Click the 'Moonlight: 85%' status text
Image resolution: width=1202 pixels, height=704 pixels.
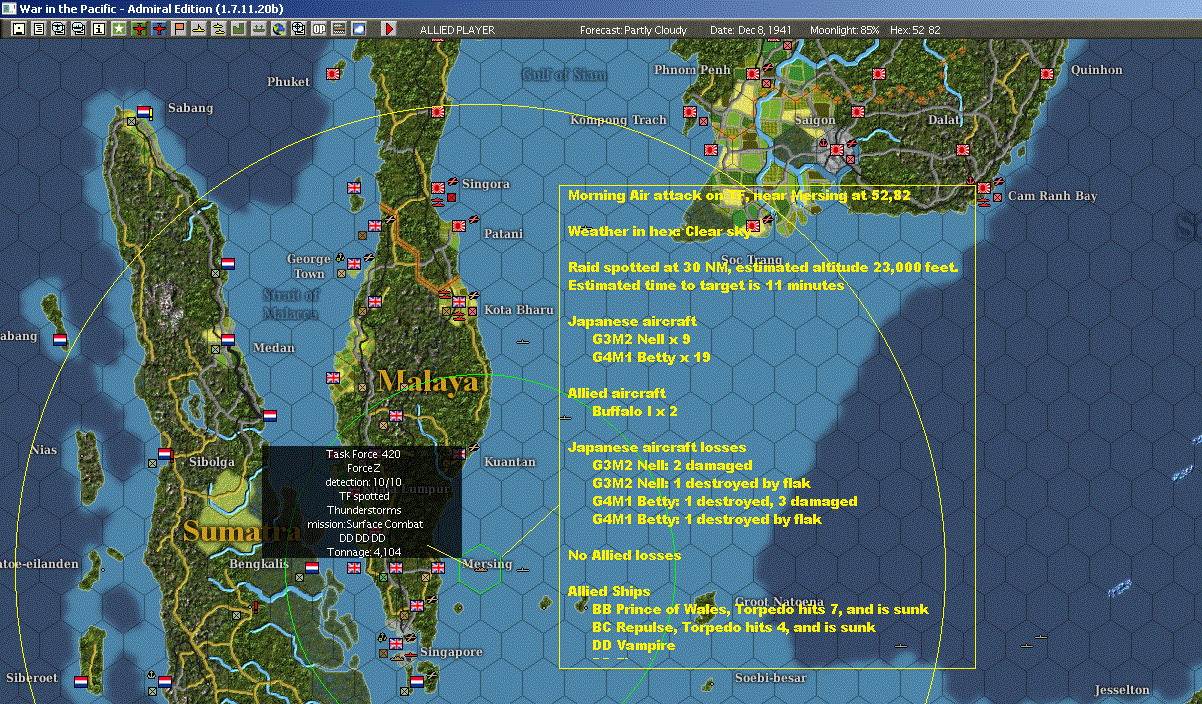pyautogui.click(x=844, y=30)
